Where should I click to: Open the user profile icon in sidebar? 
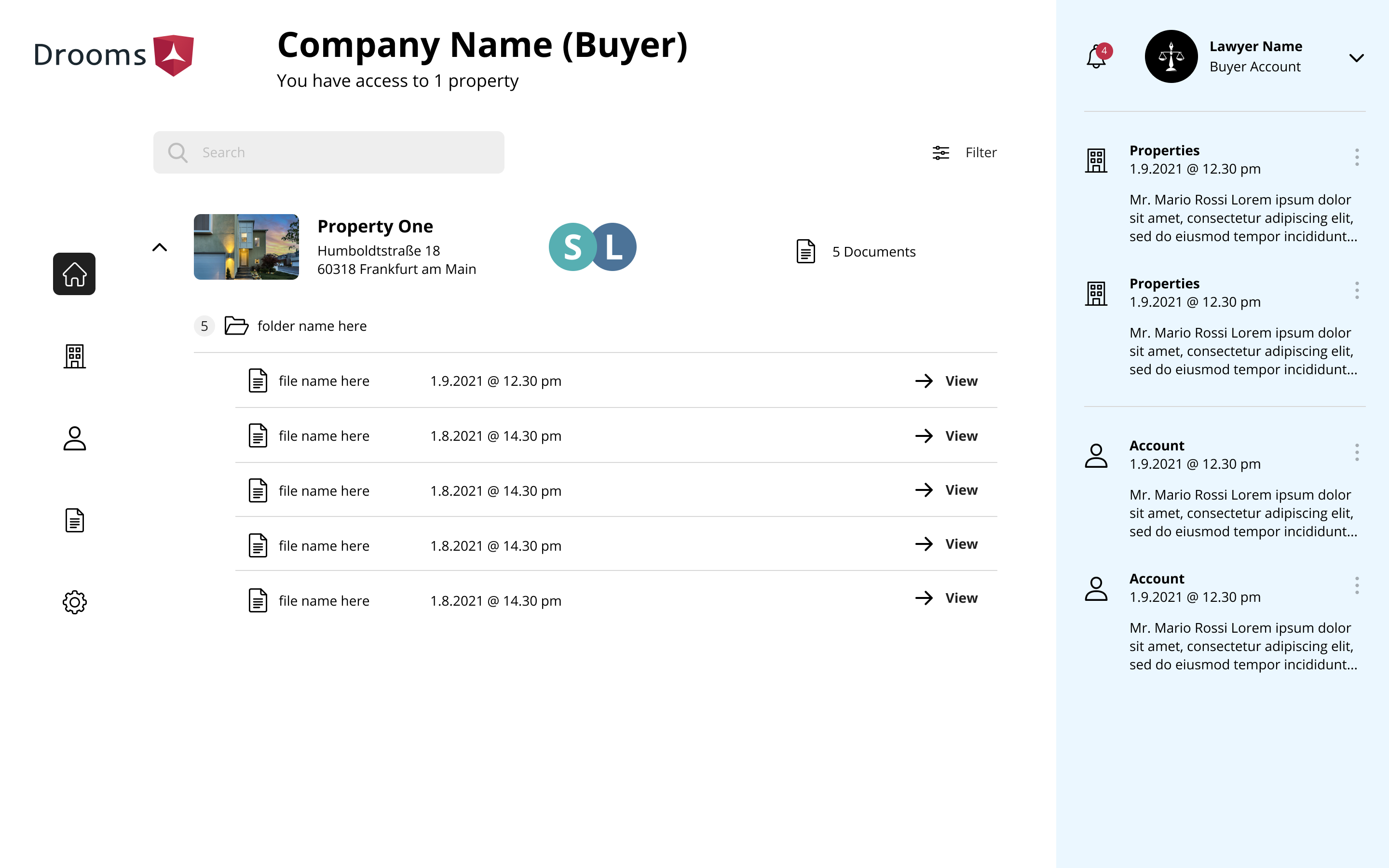tap(75, 438)
